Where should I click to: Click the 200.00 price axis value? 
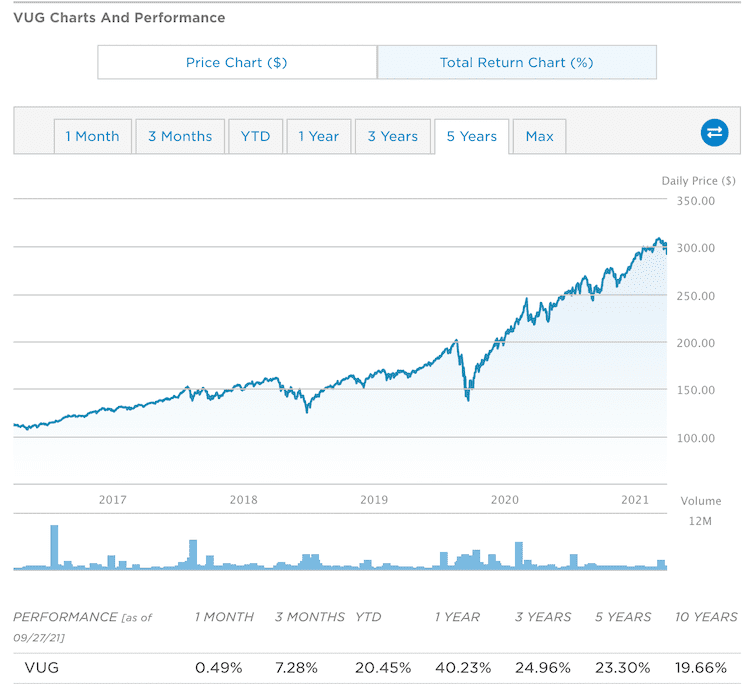pyautogui.click(x=695, y=343)
